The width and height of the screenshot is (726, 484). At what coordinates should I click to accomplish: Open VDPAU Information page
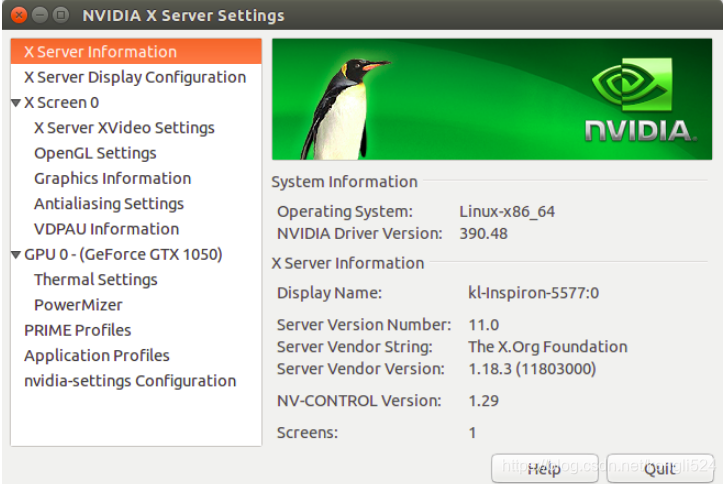pos(106,229)
